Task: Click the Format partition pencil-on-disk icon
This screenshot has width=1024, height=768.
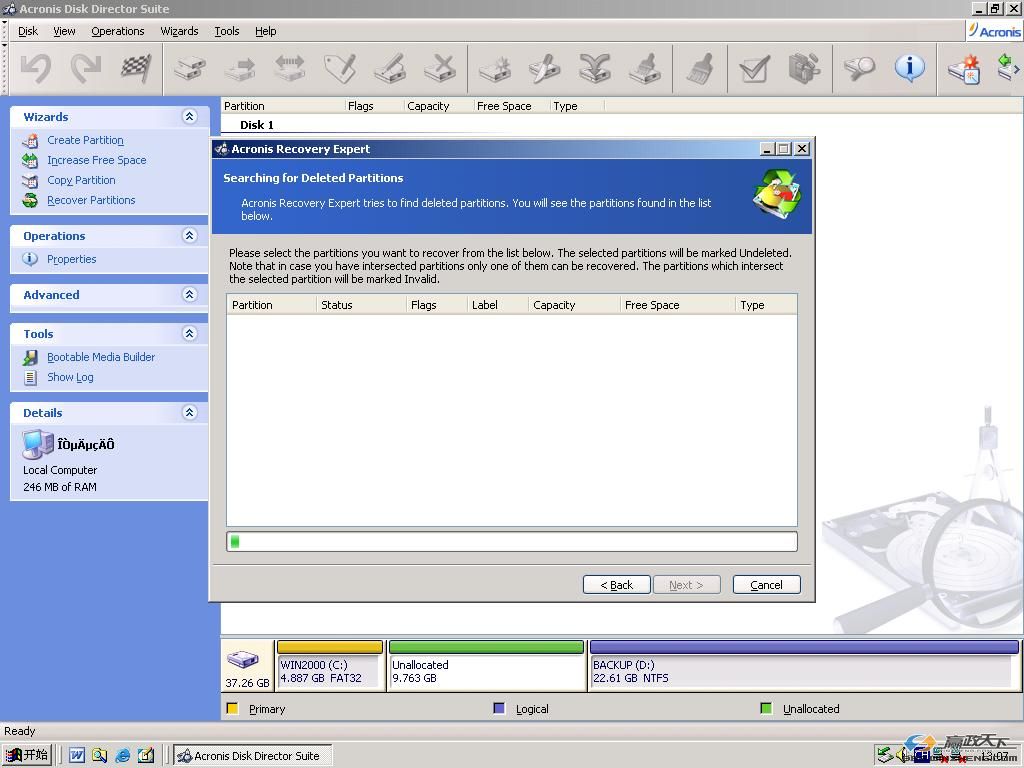Action: tap(390, 69)
